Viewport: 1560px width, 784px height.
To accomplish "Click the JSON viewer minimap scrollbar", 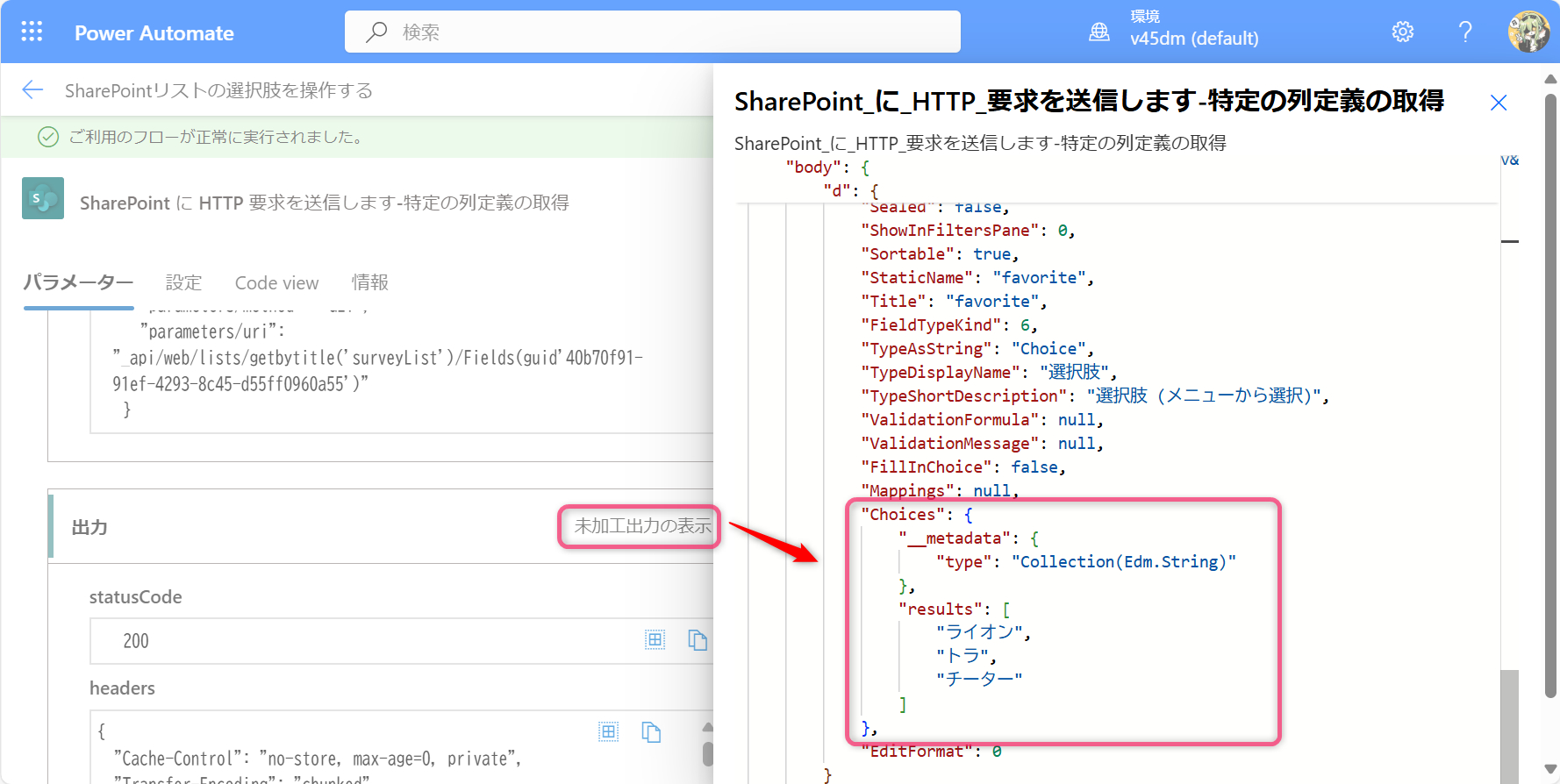I will click(1509, 727).
